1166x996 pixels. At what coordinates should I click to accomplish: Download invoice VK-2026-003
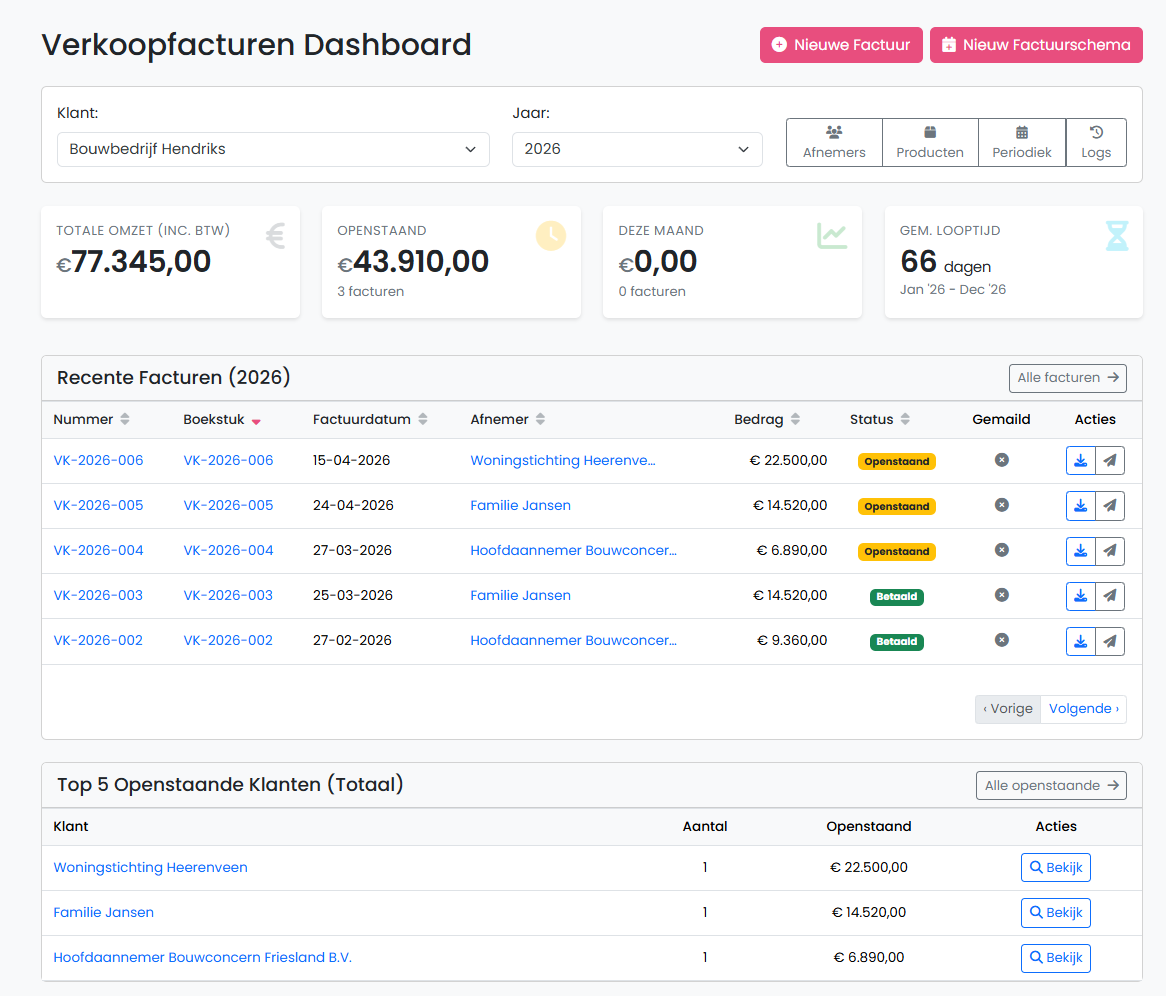coord(1080,596)
